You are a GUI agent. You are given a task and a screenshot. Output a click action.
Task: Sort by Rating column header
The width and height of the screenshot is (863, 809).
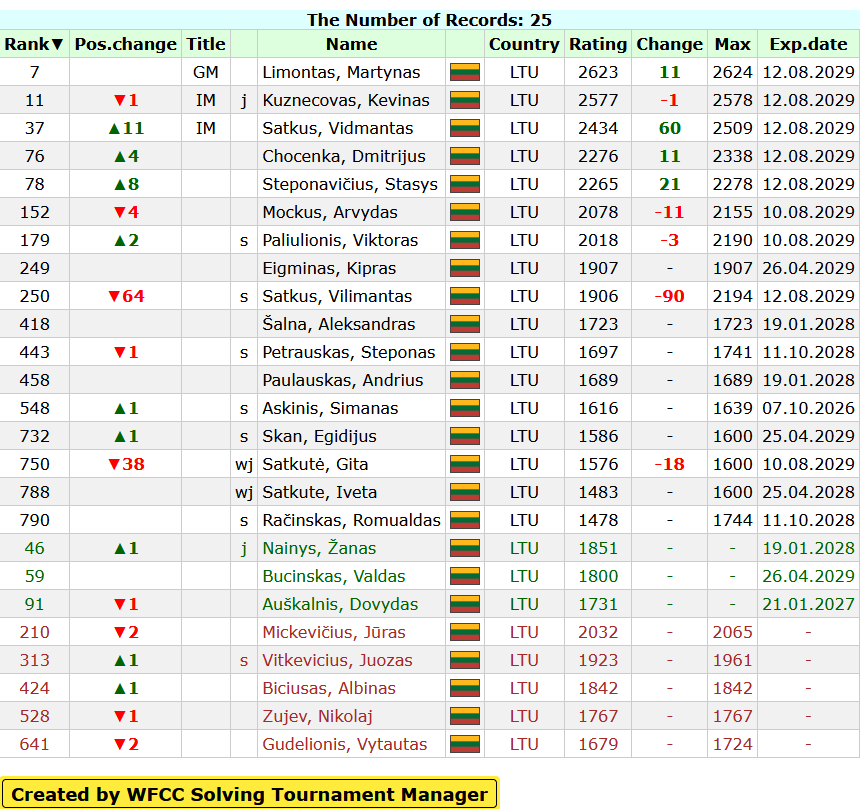pyautogui.click(x=598, y=44)
